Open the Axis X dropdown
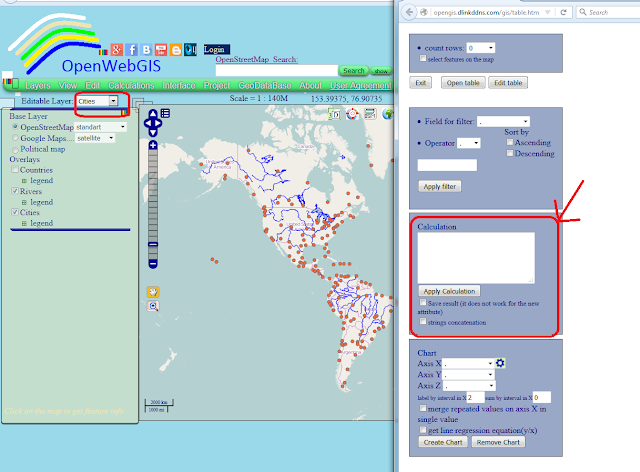Screen dimensions: 640x472 tap(469, 363)
